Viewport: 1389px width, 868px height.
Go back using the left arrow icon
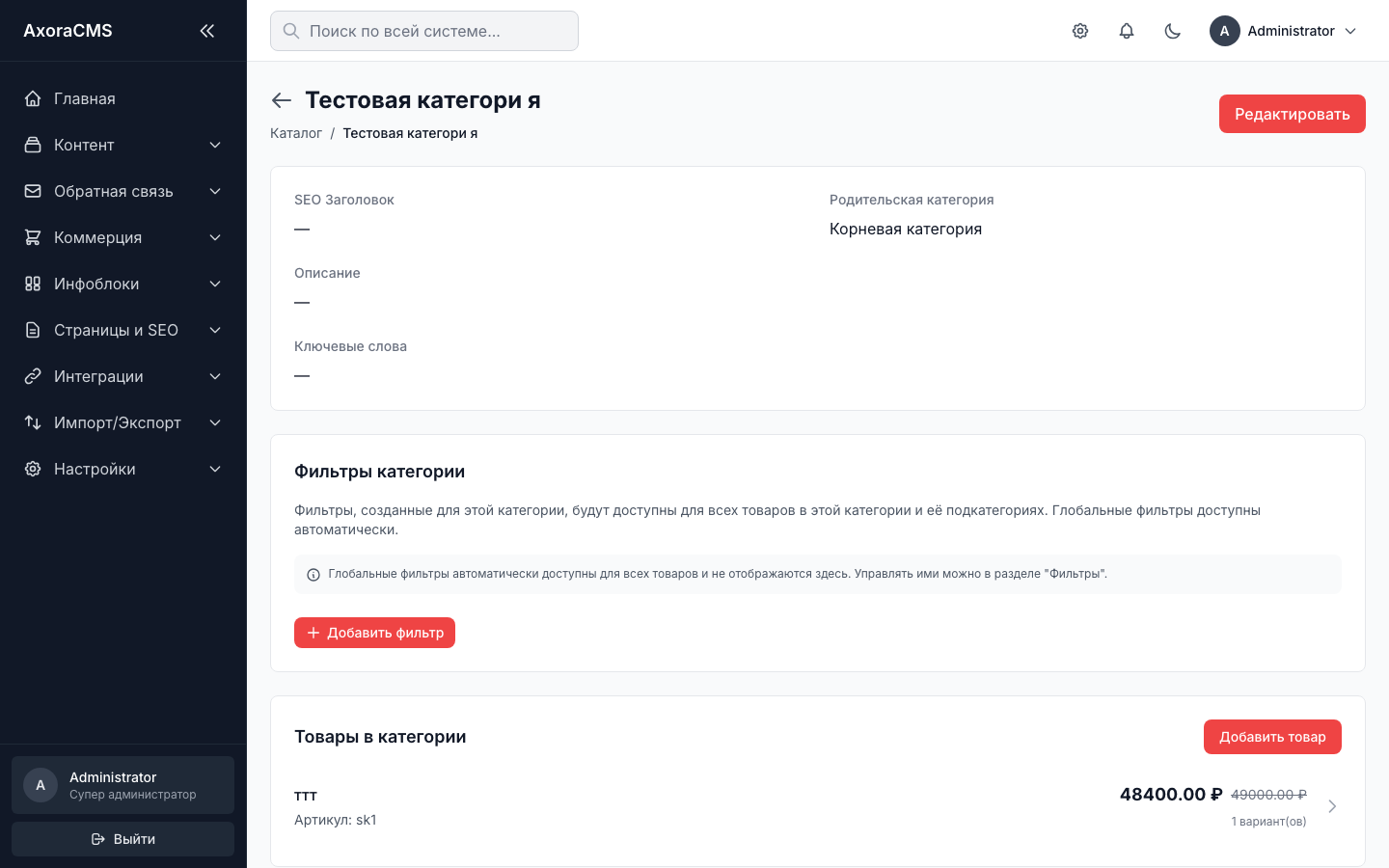(282, 100)
